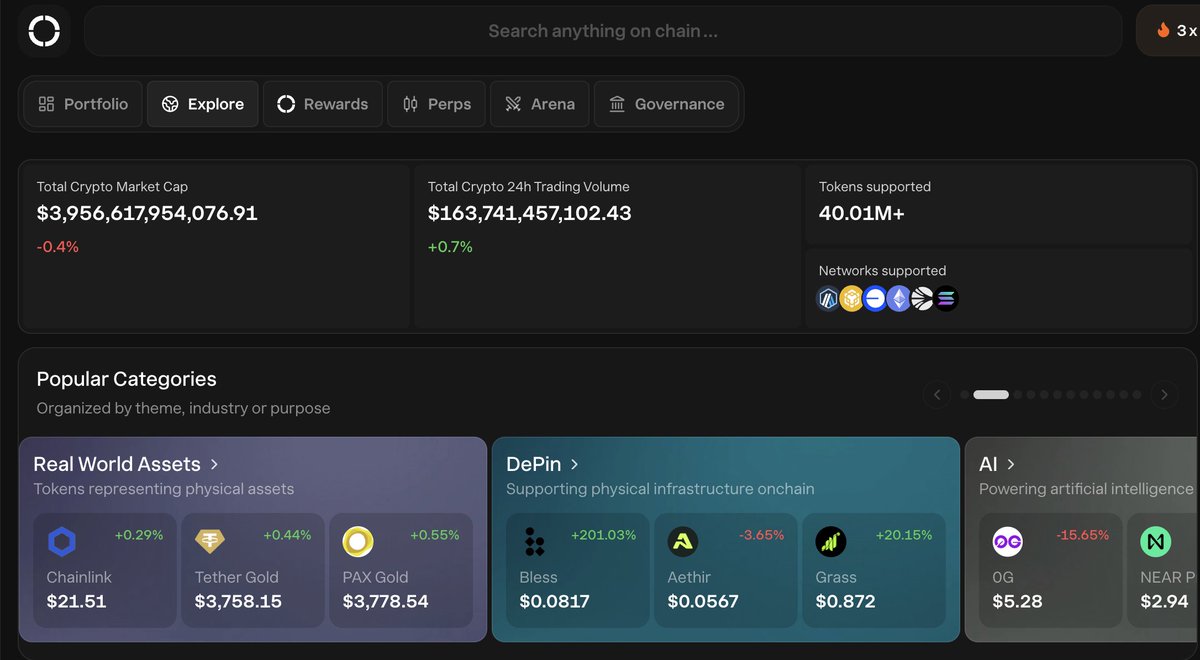Screen dimensions: 1200x660
Task: Click the circular app logo icon
Action: [44, 31]
